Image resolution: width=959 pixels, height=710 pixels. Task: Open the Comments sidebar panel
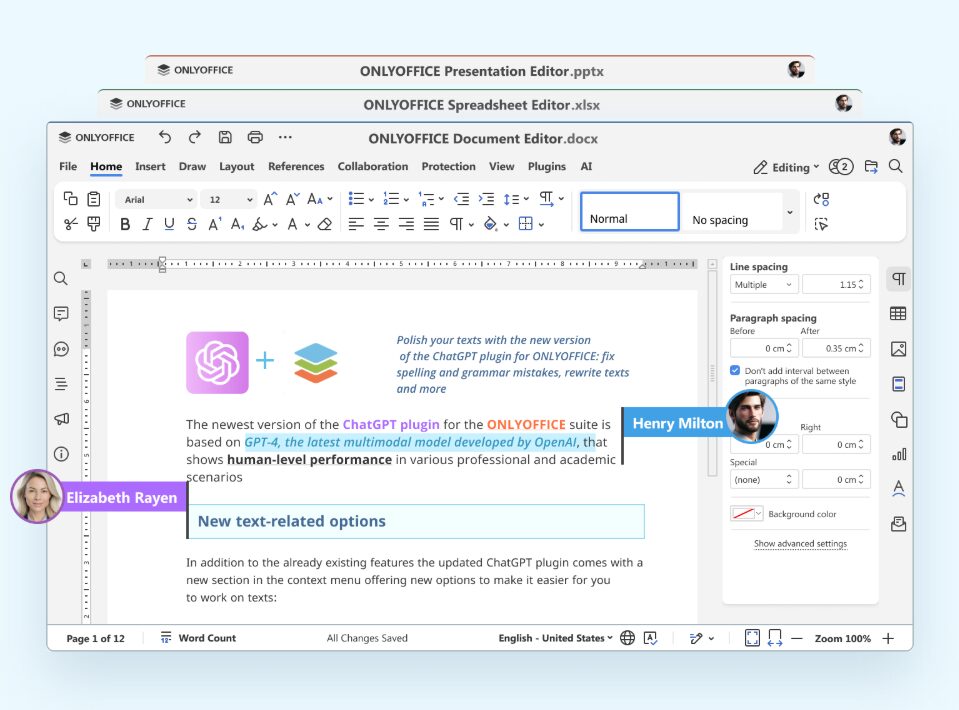tap(61, 314)
